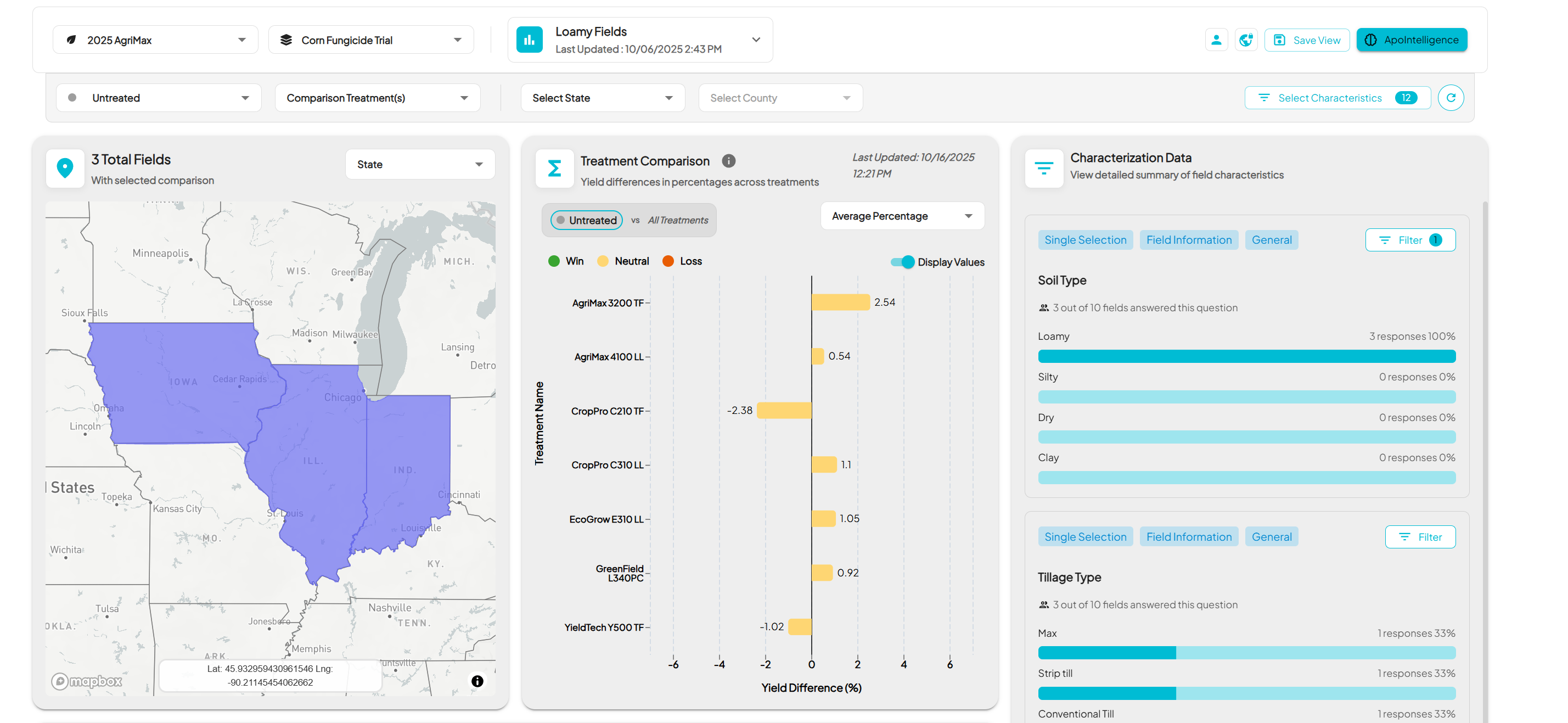The width and height of the screenshot is (1568, 723).
Task: Select the General tag above Tillage Type
Action: 1271,536
